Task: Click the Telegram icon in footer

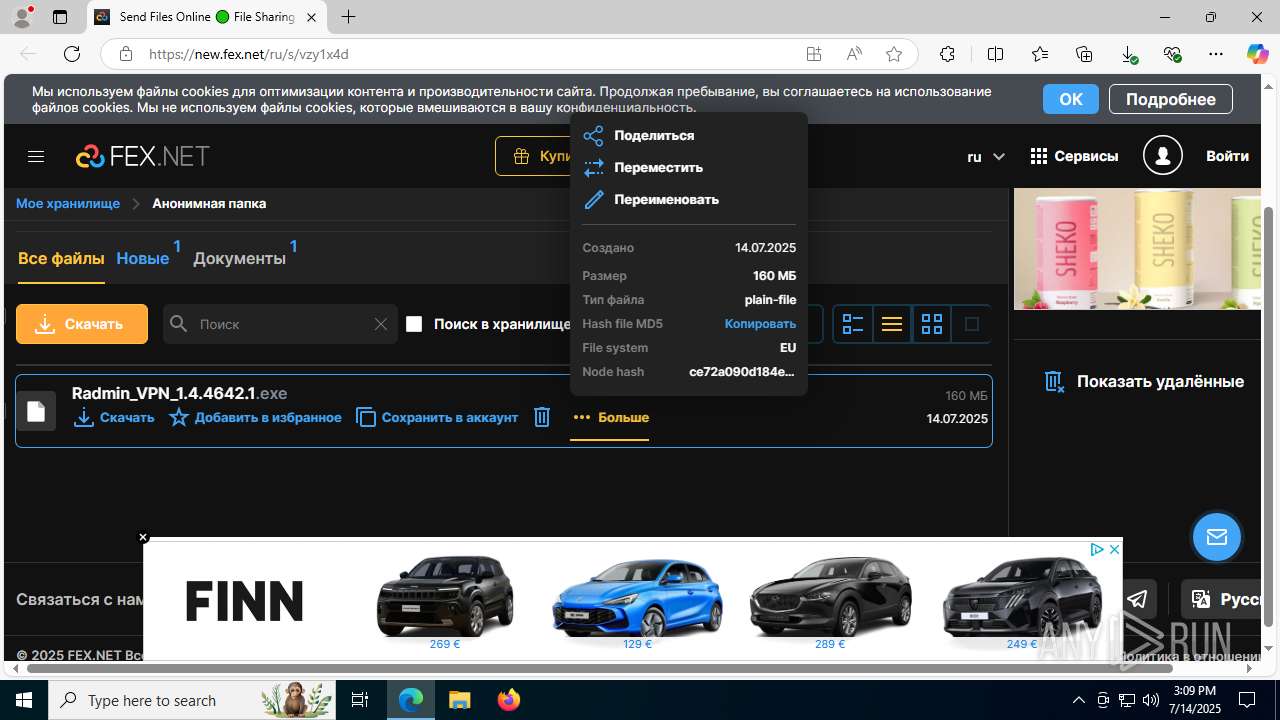Action: point(1137,599)
